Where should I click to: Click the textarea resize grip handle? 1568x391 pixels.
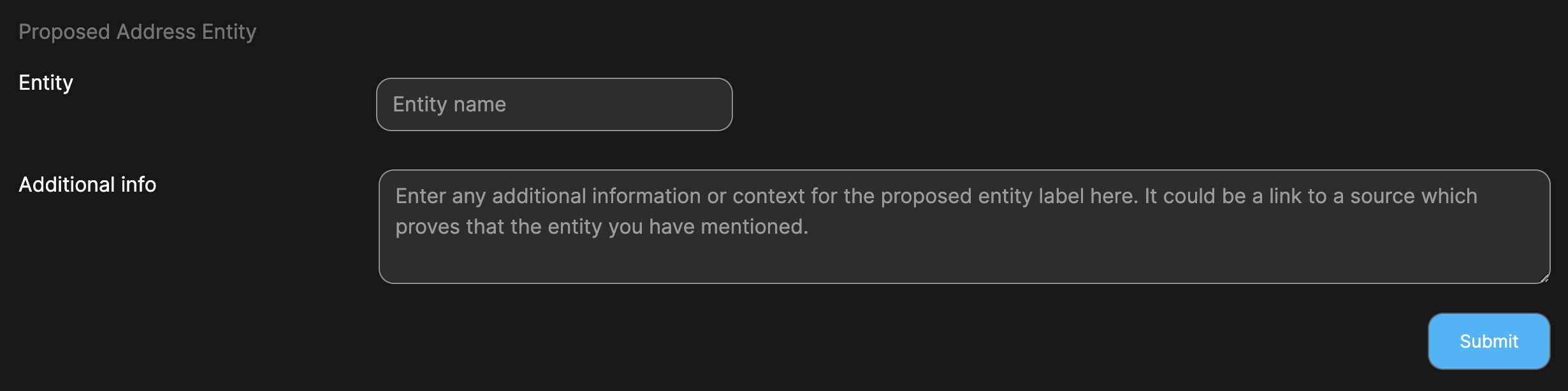tap(1544, 278)
